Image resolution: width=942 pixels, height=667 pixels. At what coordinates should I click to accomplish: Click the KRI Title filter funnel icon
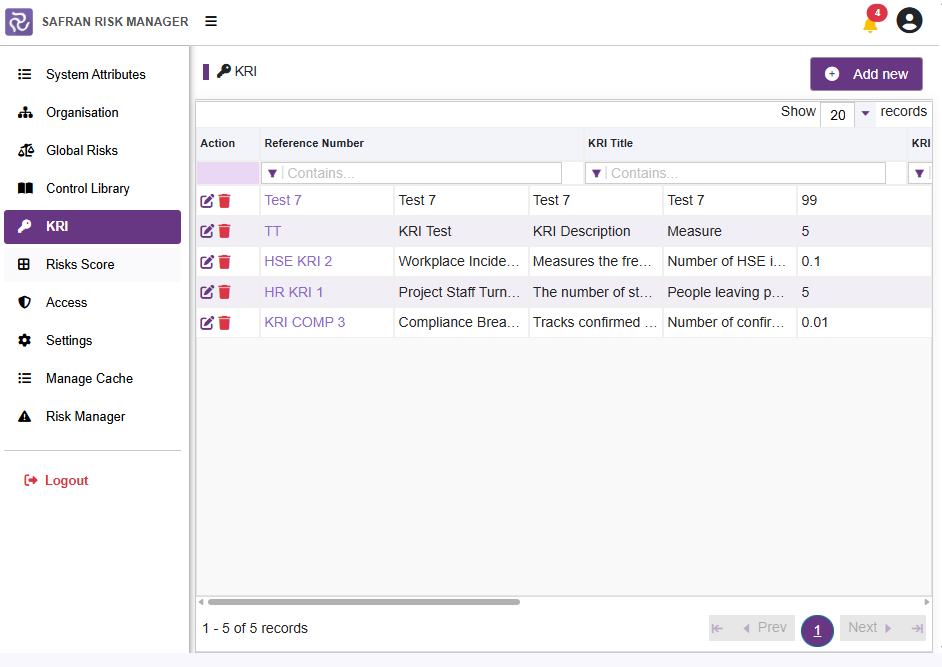[x=596, y=173]
